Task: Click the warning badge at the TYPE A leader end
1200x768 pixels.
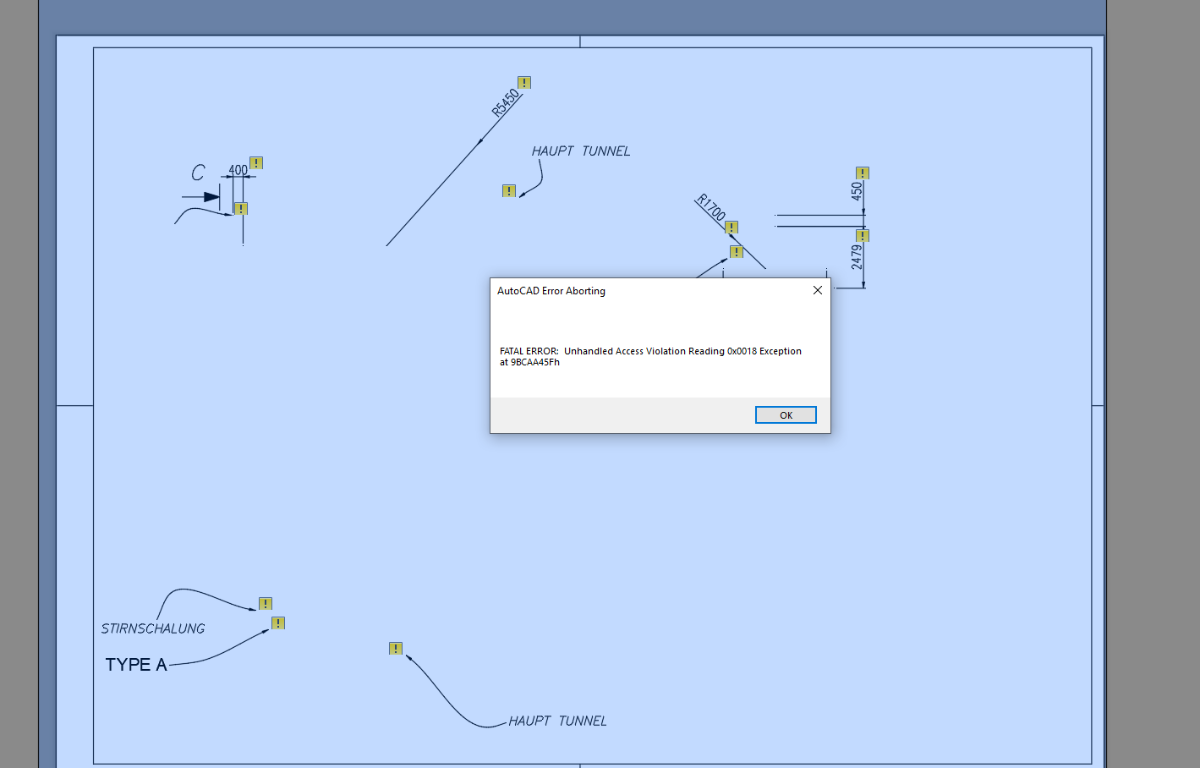Action: pyautogui.click(x=278, y=623)
